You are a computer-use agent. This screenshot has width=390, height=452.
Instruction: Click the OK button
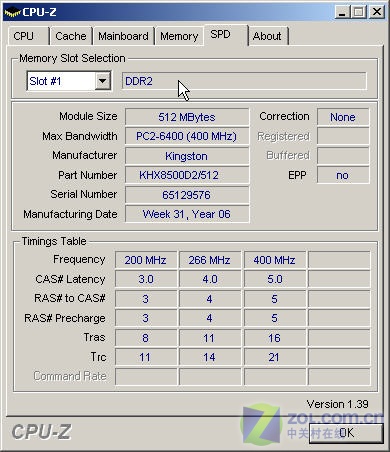pos(346,433)
